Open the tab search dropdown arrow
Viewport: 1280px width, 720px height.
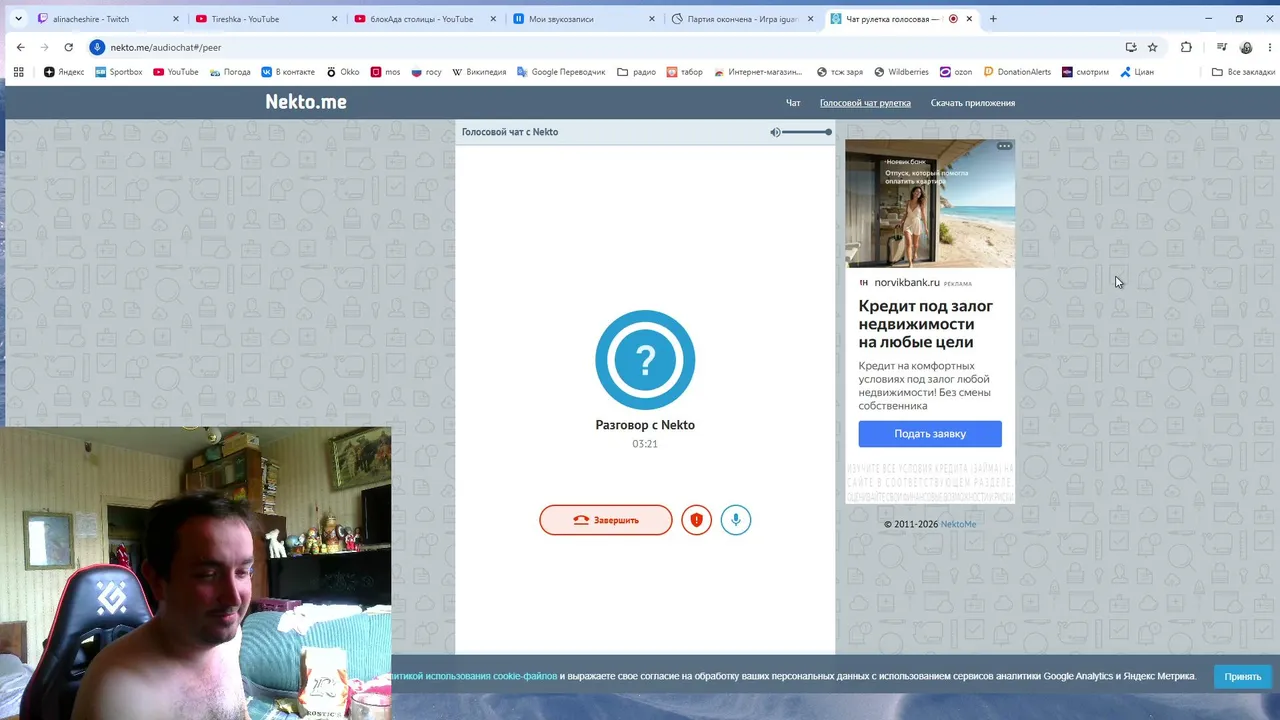pyautogui.click(x=18, y=19)
